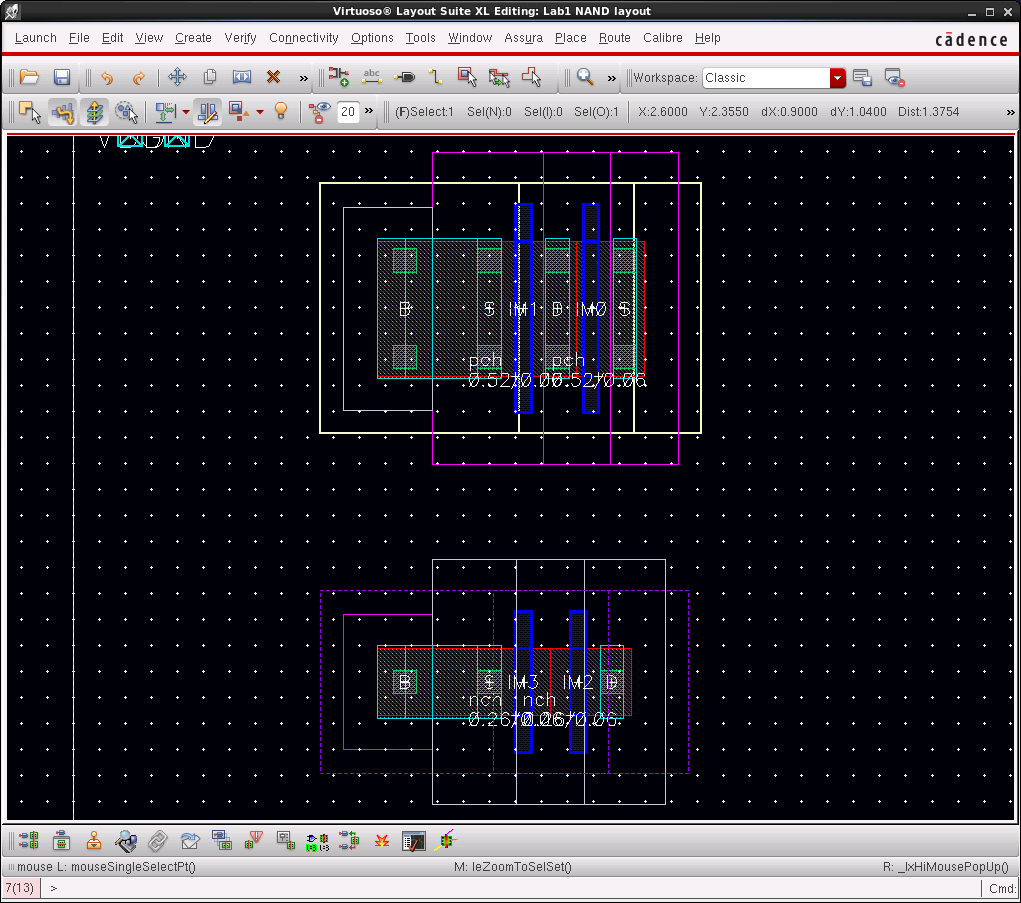1021x903 pixels.
Task: Click the Copy tool icon
Action: click(210, 77)
